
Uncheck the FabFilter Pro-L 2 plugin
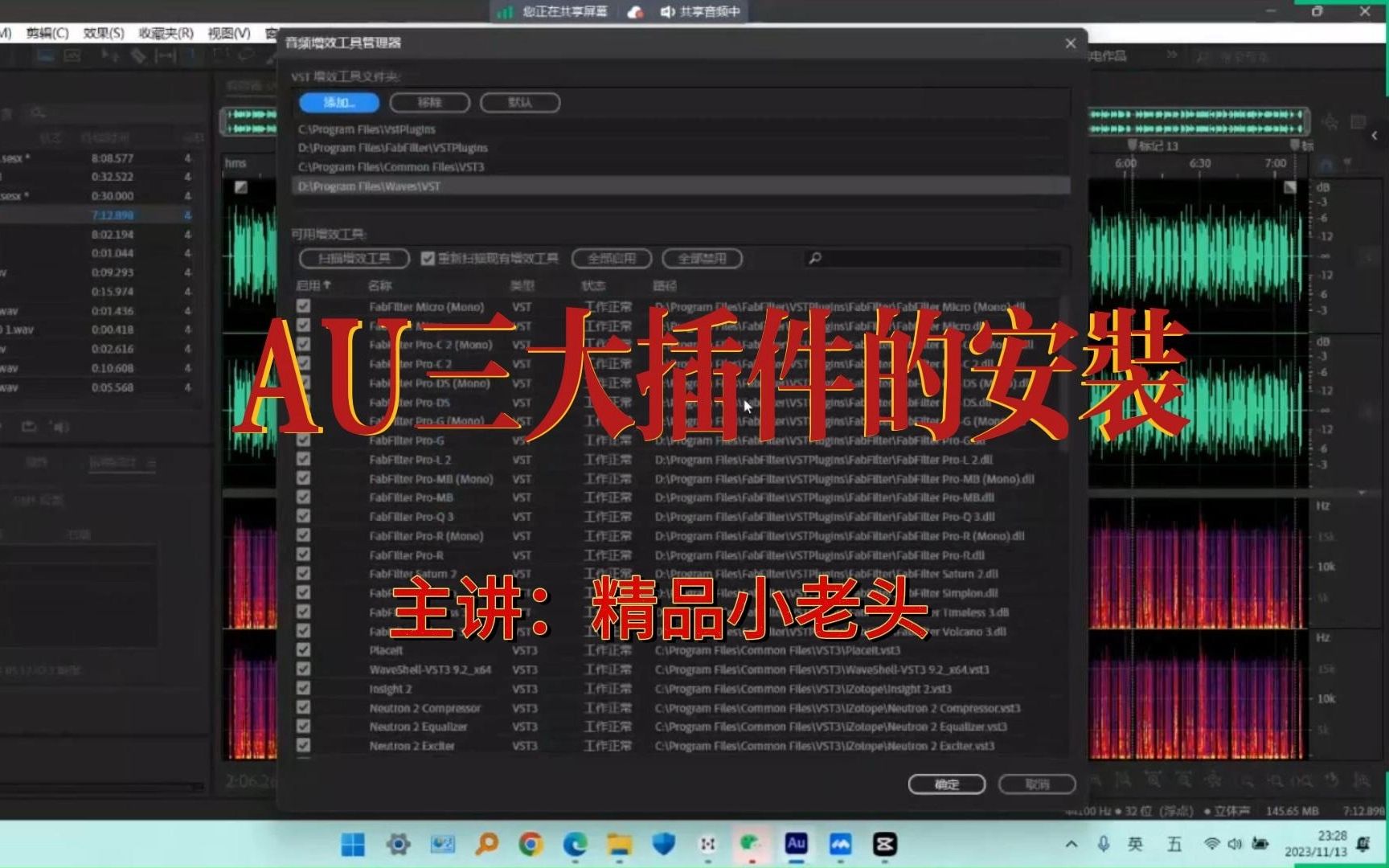[x=303, y=459]
